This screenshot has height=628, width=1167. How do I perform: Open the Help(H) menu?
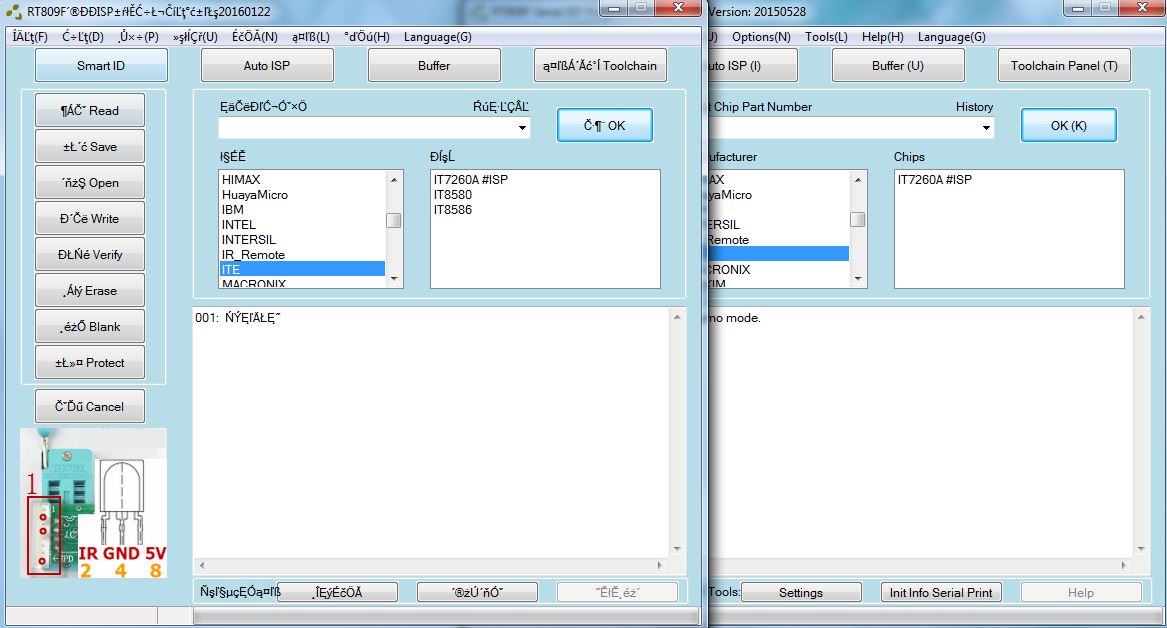[x=882, y=37]
